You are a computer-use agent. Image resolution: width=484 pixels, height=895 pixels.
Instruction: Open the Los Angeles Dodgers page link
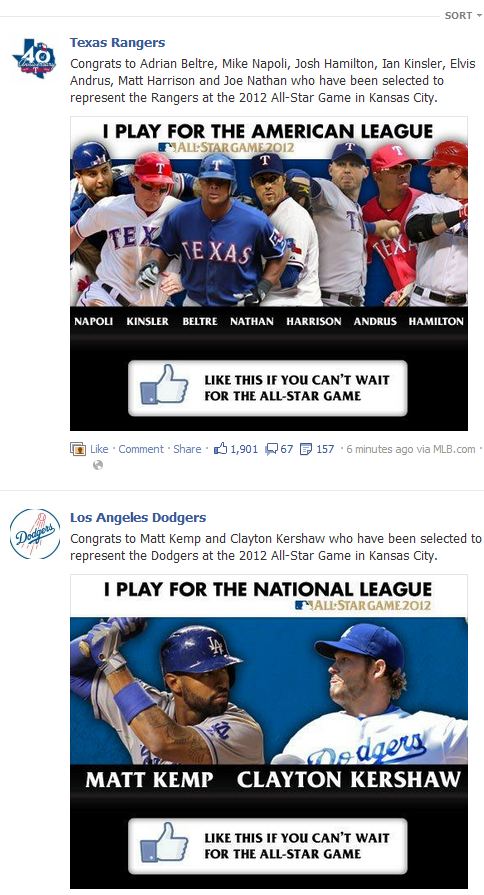(x=138, y=518)
